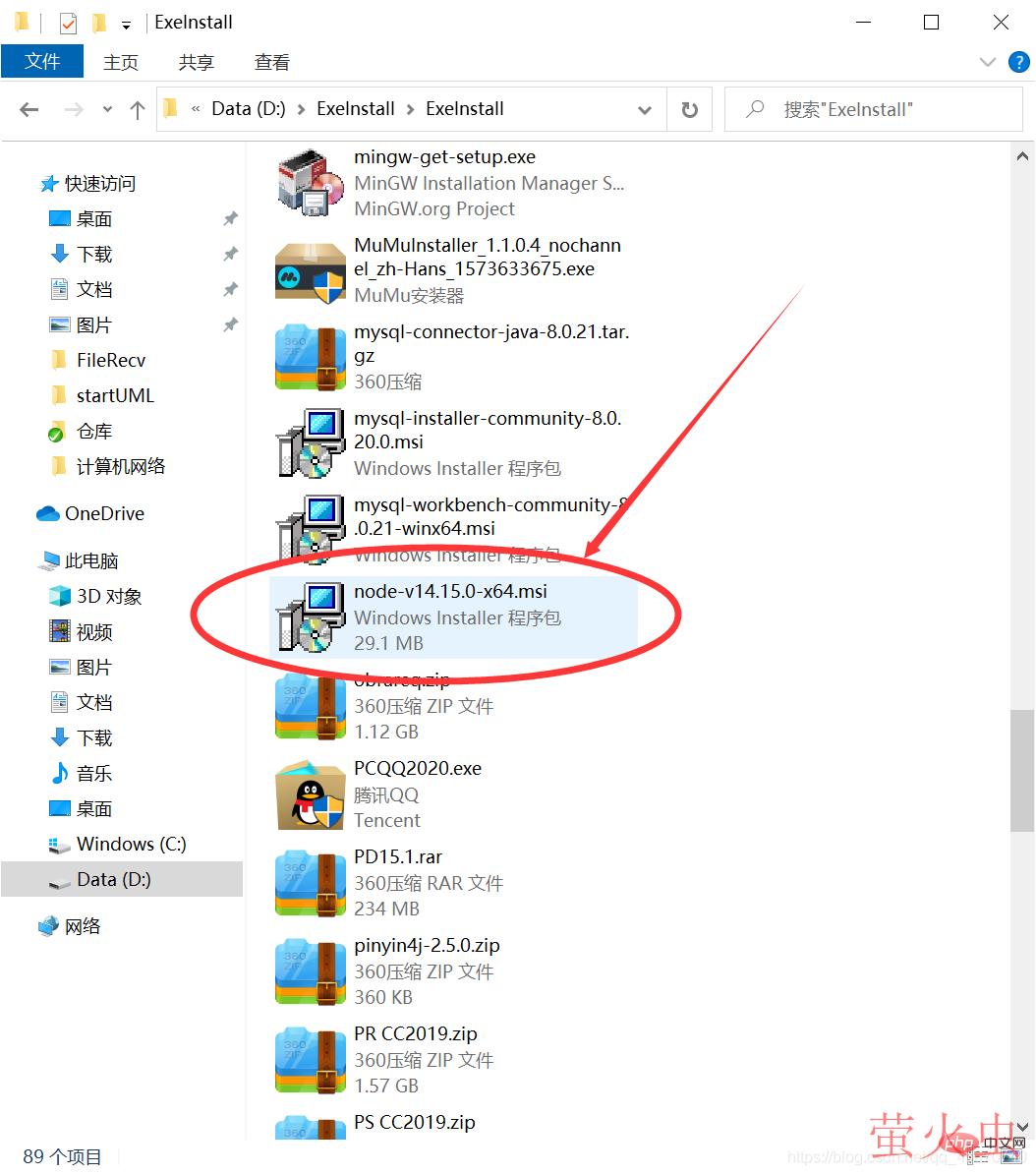The height and width of the screenshot is (1175, 1036).
Task: Open 网络 in the sidebar
Action: pos(69,926)
